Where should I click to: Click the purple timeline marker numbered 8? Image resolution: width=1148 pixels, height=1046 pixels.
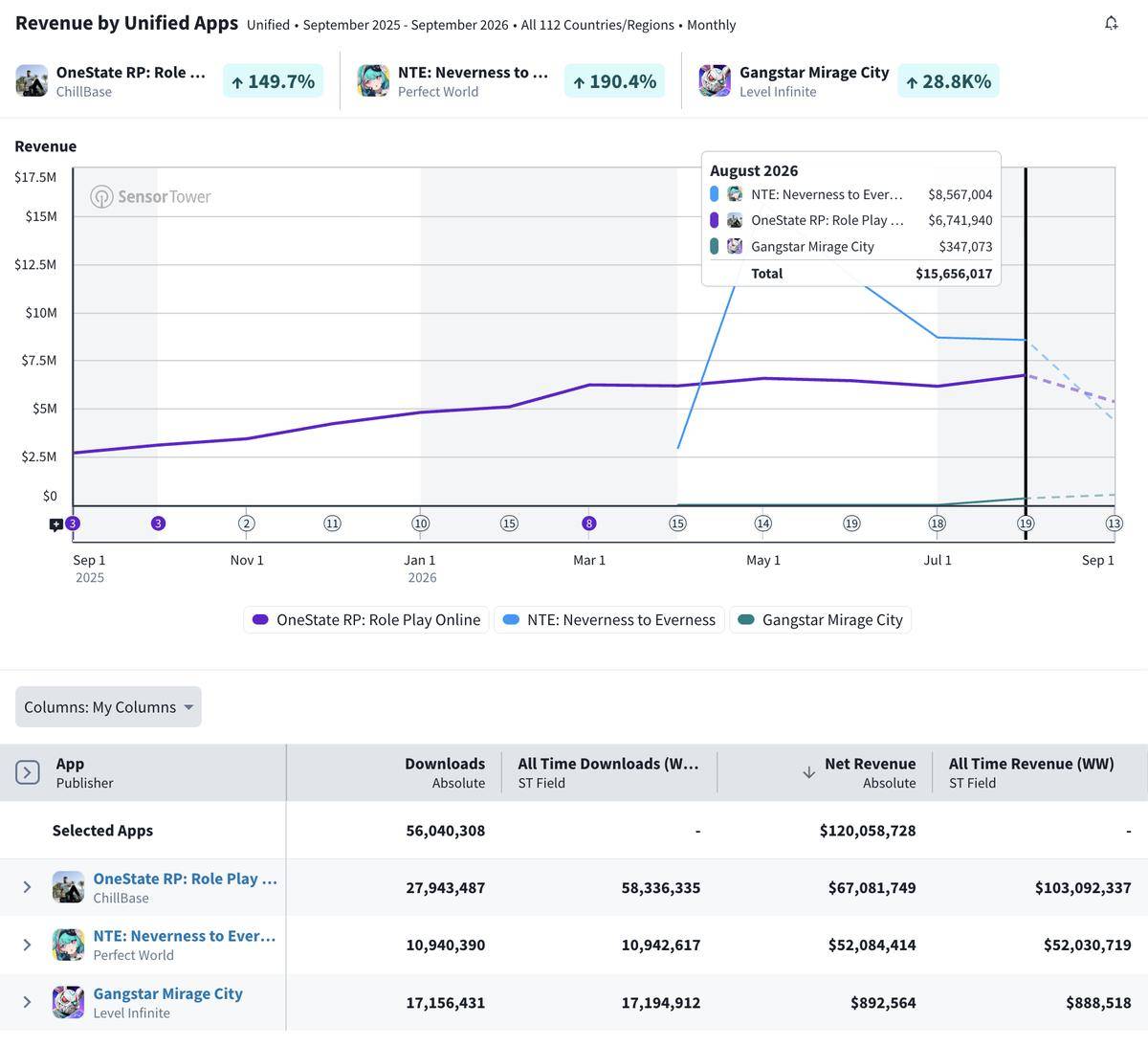click(x=589, y=523)
